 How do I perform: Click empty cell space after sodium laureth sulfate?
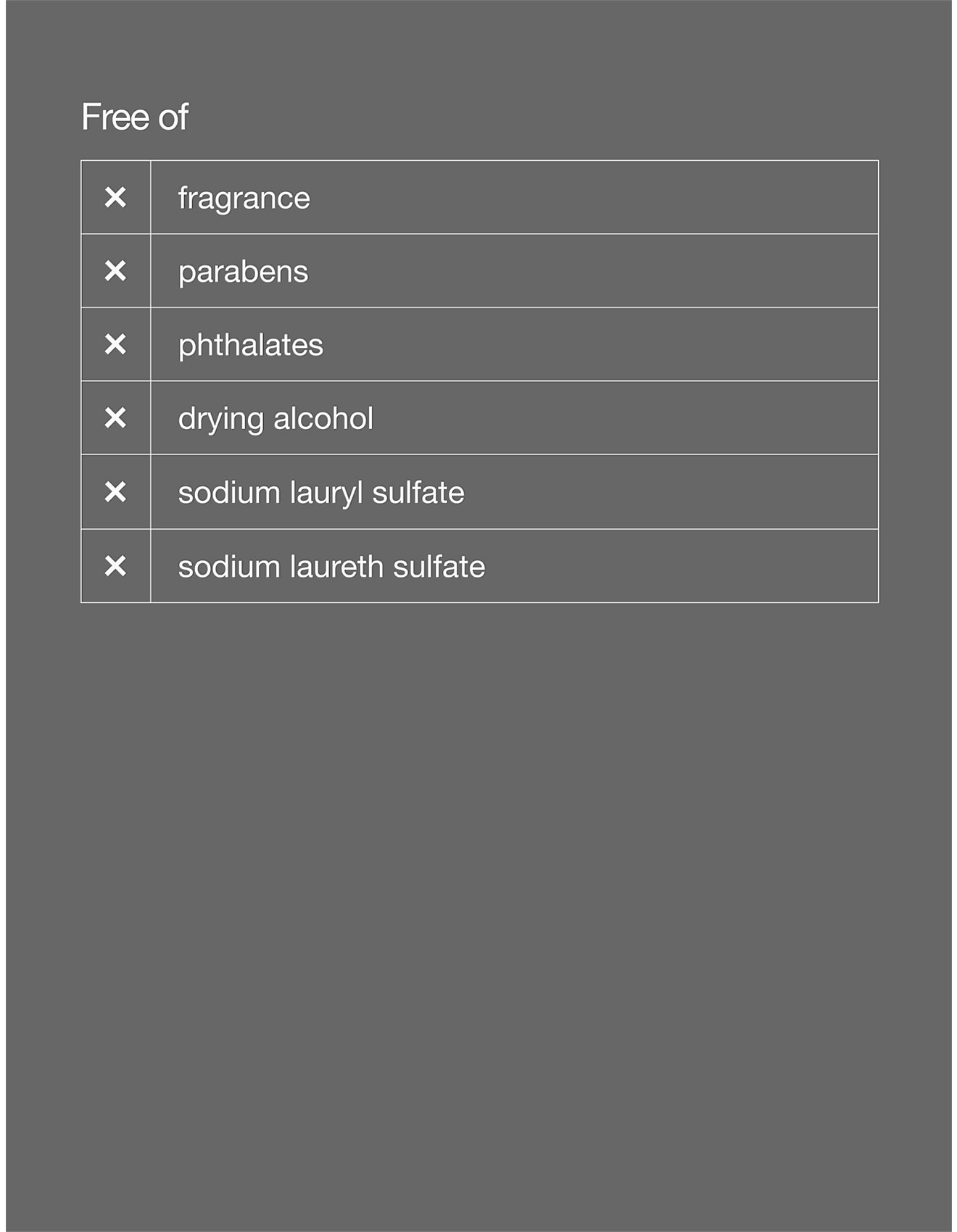pyautogui.click(x=681, y=566)
